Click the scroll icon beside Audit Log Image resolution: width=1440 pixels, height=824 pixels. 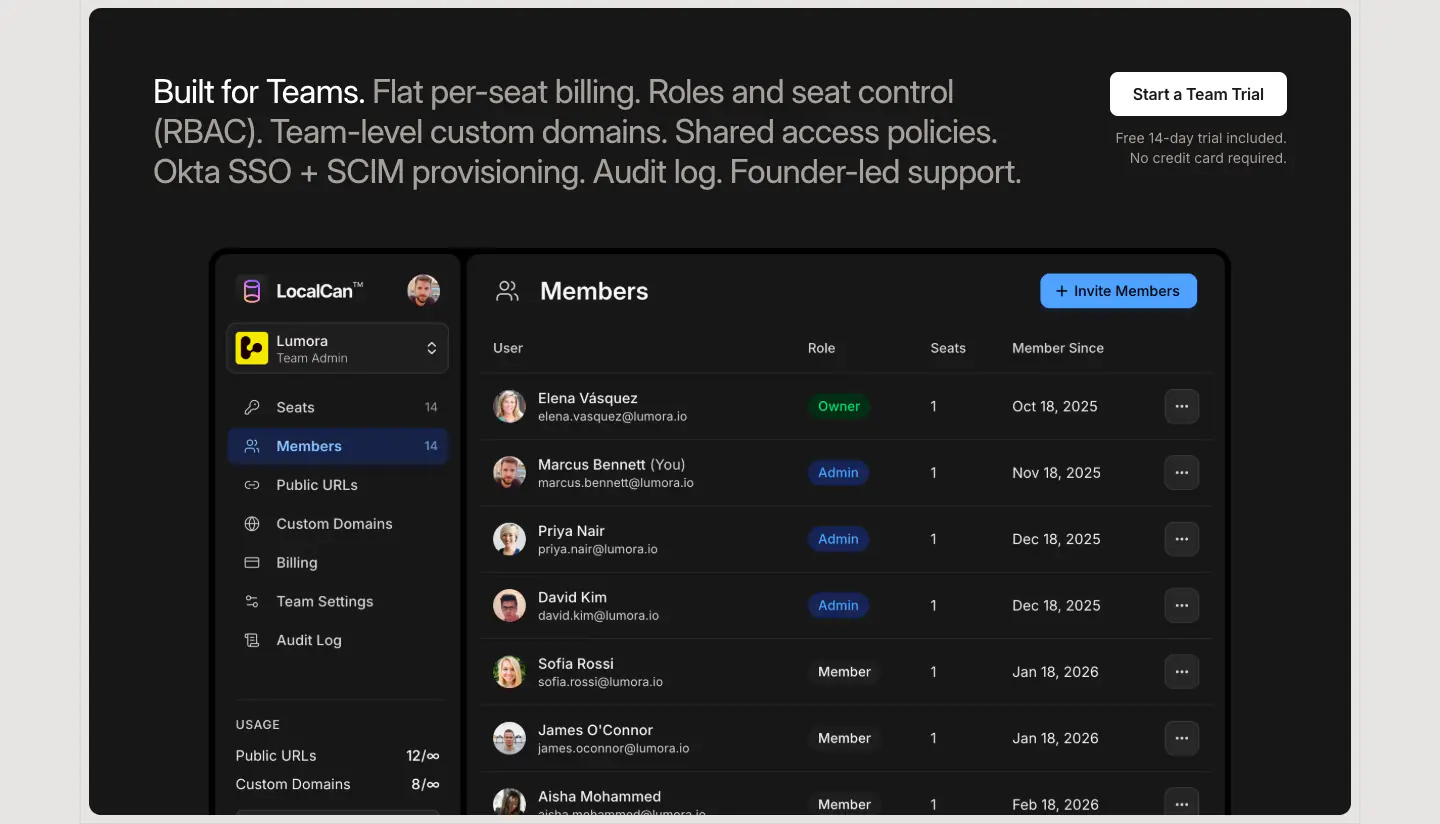click(252, 640)
